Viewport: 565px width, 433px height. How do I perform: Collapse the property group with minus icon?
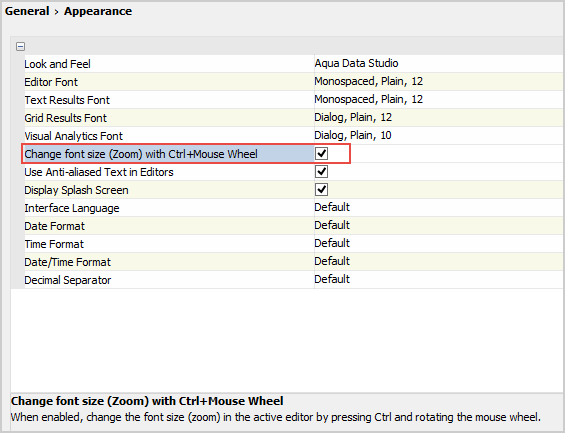click(21, 46)
